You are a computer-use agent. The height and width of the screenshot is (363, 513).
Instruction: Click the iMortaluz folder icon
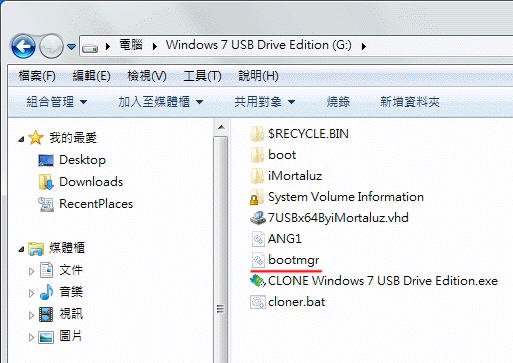(x=257, y=176)
